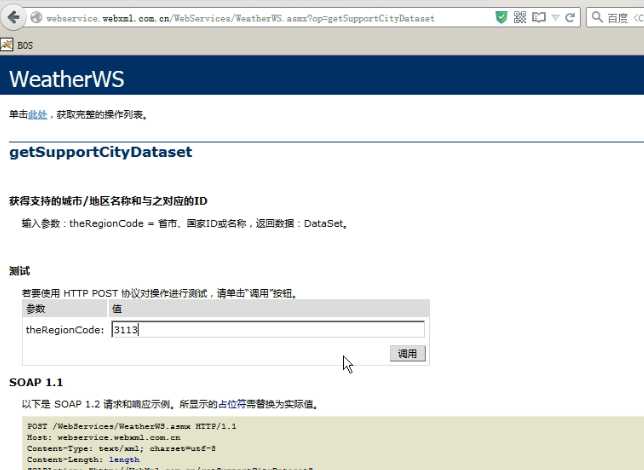The height and width of the screenshot is (470, 644).
Task: Open the BOS bookmark
Action: [17, 45]
